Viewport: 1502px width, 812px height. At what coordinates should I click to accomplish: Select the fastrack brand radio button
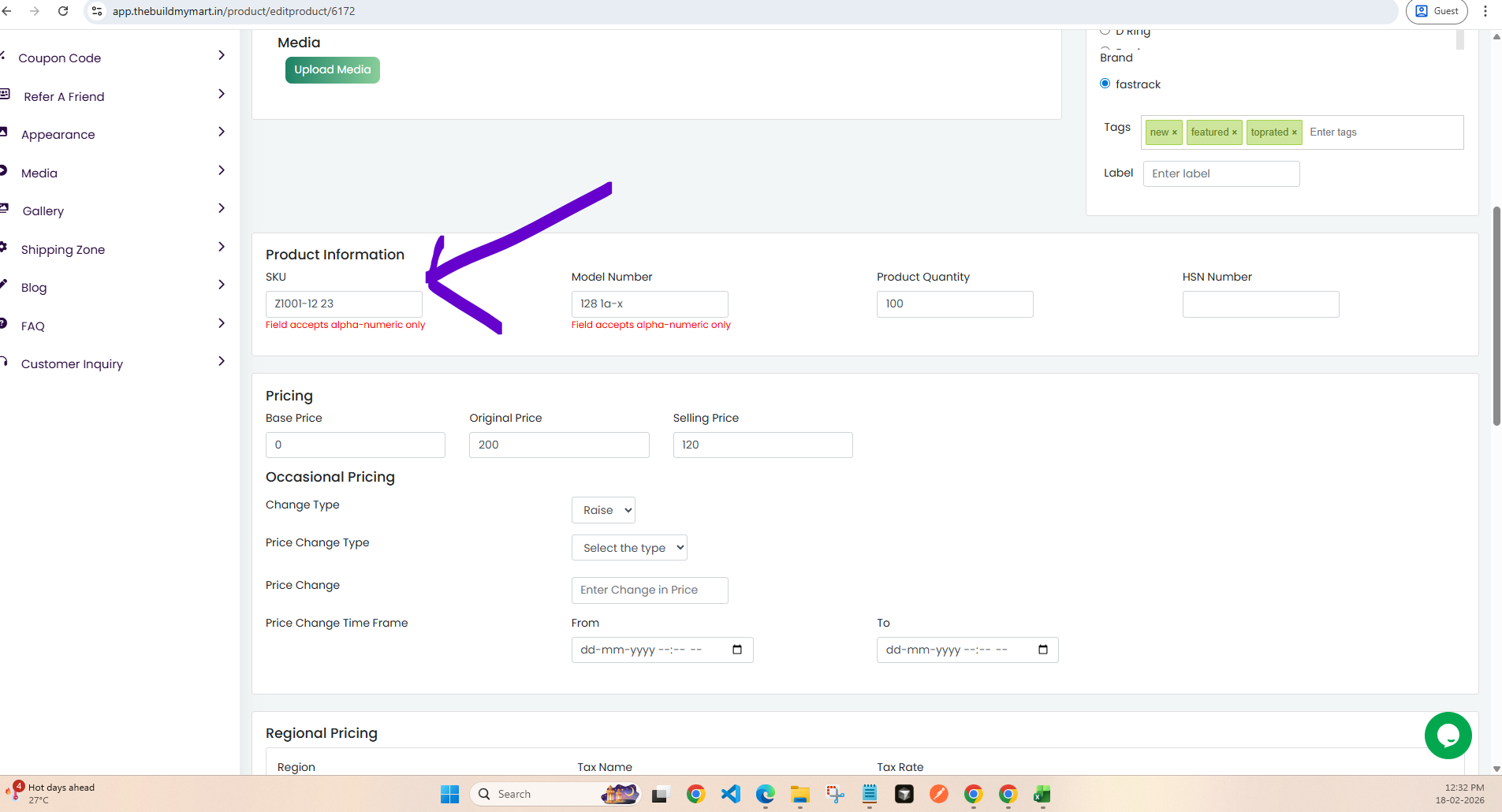1105,84
